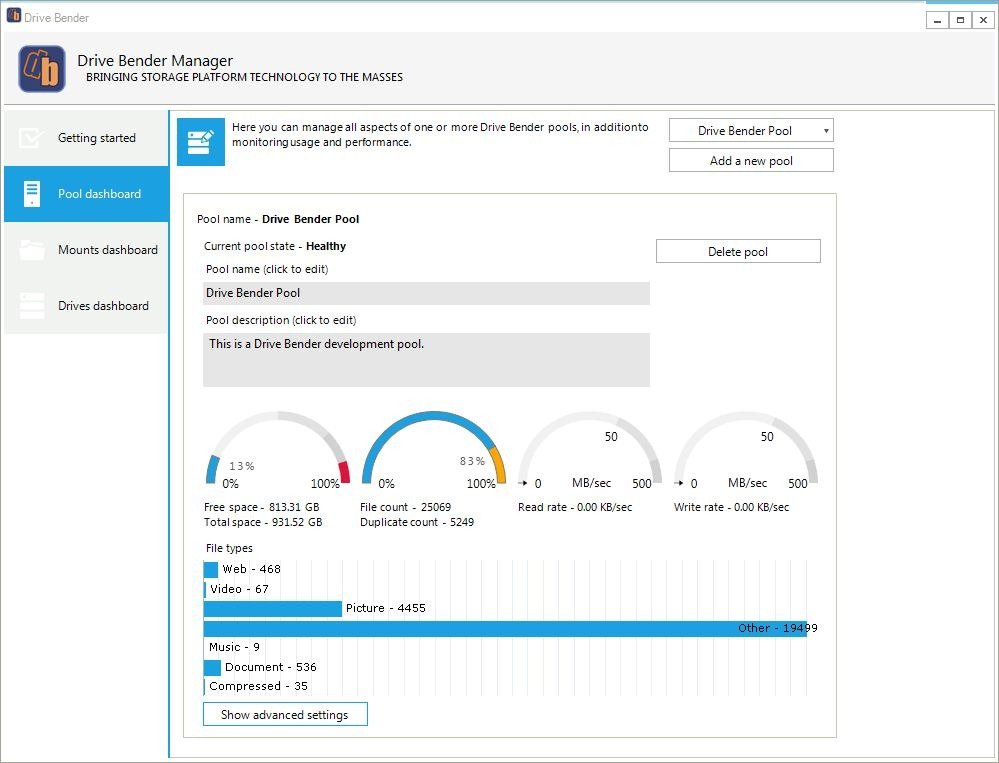Click the write rate gauge
999x763 pixels.
(x=746, y=450)
